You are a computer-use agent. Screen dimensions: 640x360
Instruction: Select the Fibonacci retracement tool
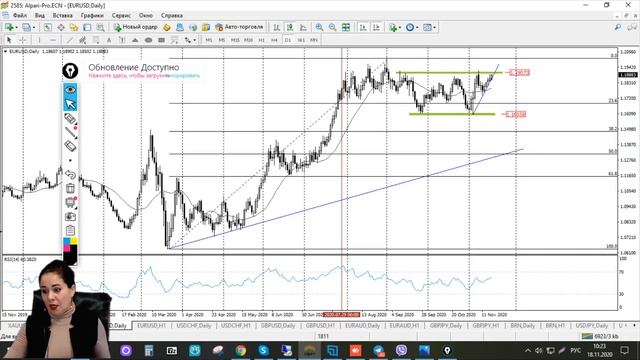click(96, 40)
